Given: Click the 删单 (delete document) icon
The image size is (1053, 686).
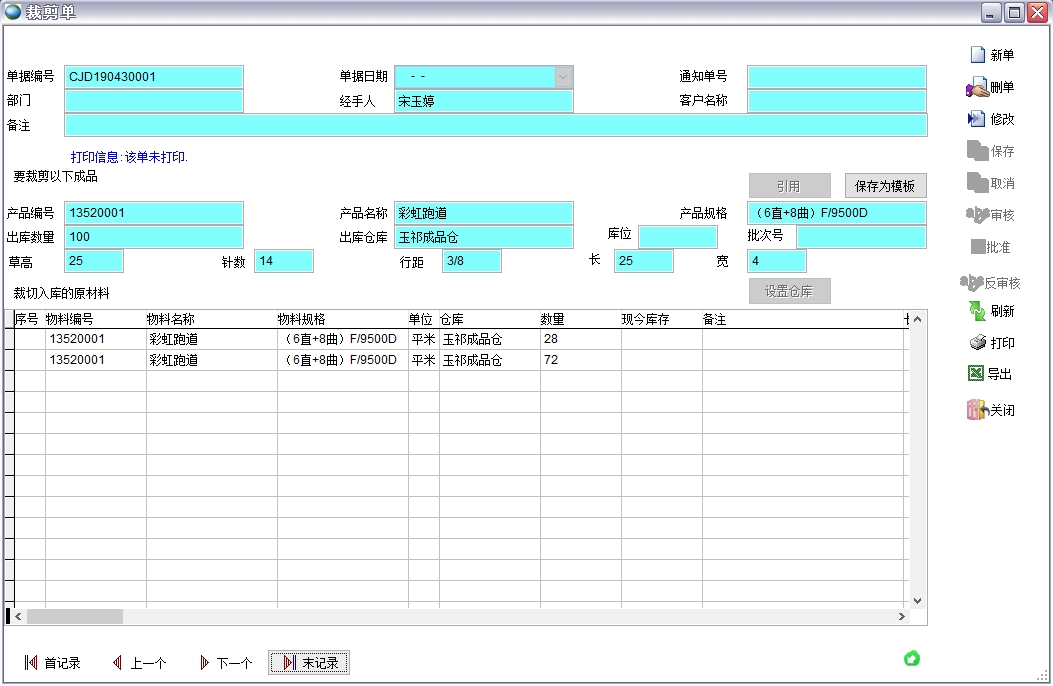Looking at the screenshot, I should point(977,87).
